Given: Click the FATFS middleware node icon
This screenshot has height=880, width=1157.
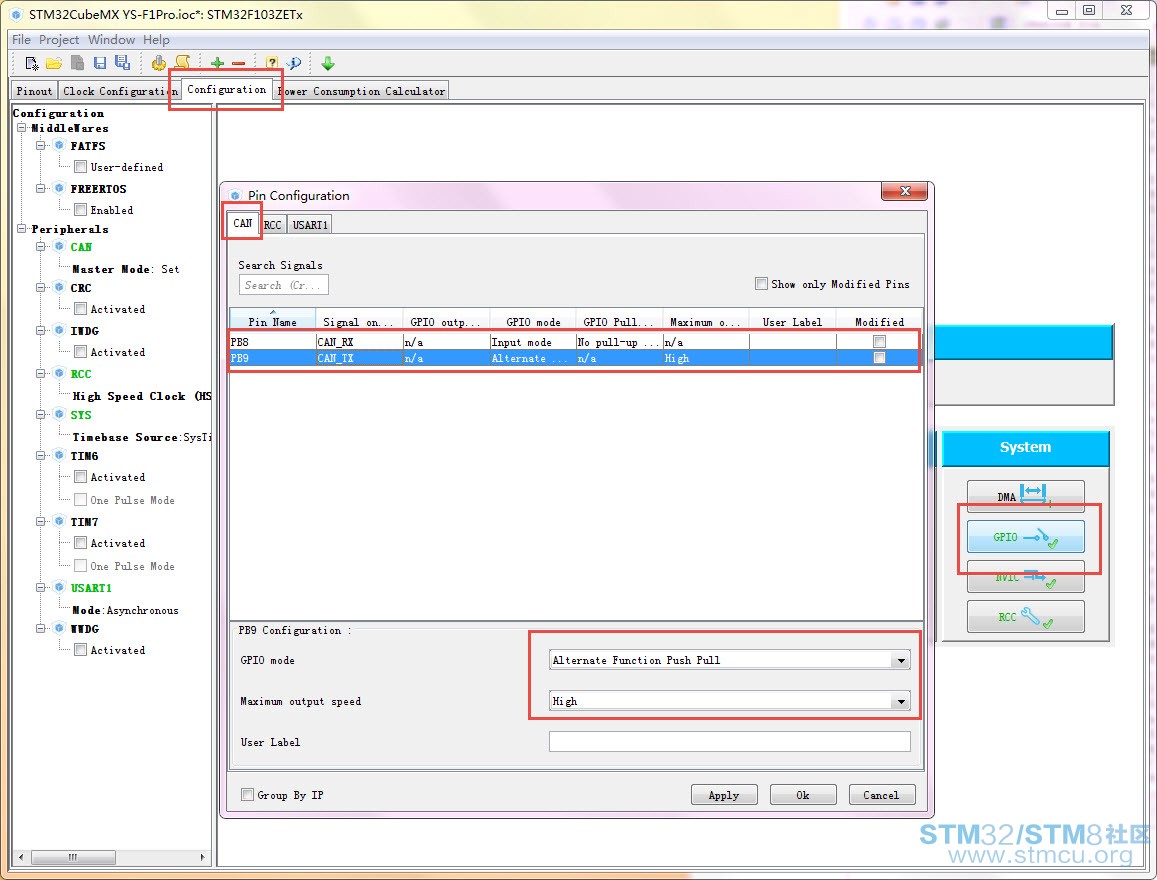Looking at the screenshot, I should pyautogui.click(x=60, y=145).
